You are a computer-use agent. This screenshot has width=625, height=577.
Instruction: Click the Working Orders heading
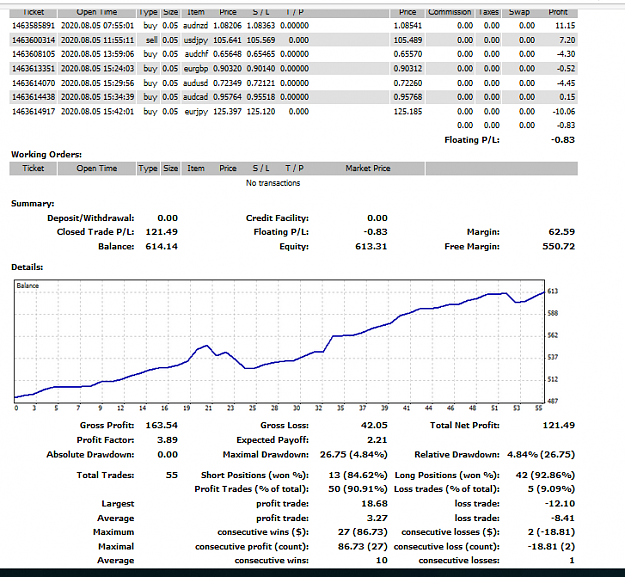46,155
